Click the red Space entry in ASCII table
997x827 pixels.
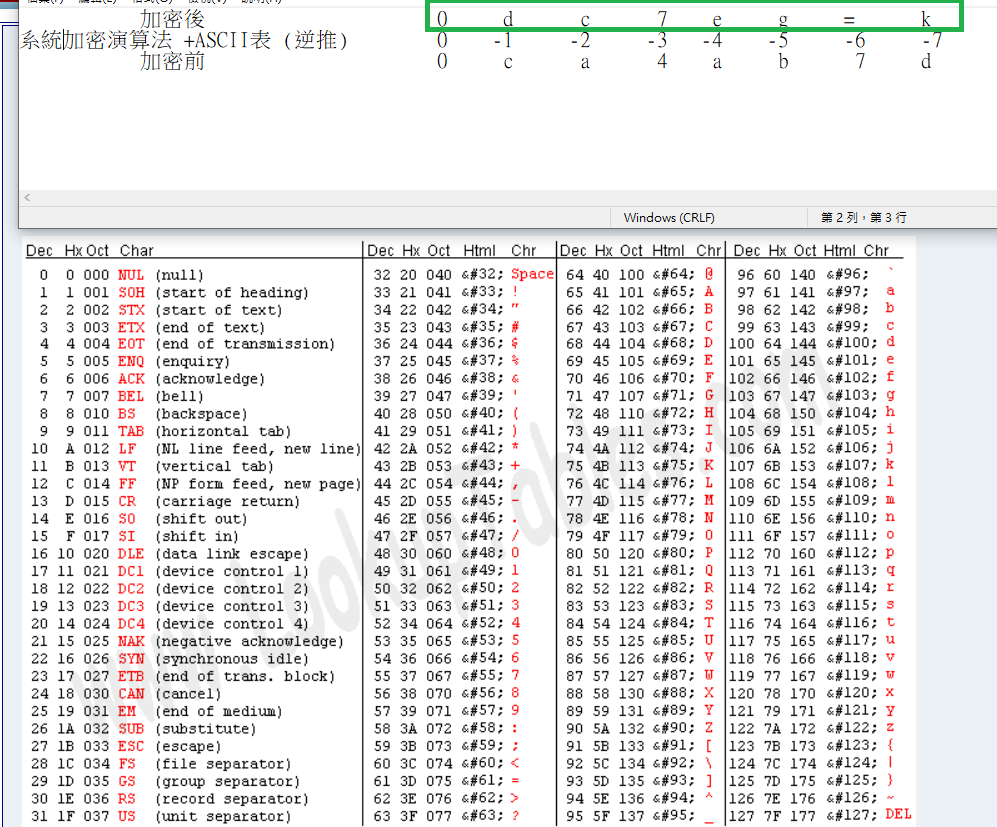click(532, 274)
